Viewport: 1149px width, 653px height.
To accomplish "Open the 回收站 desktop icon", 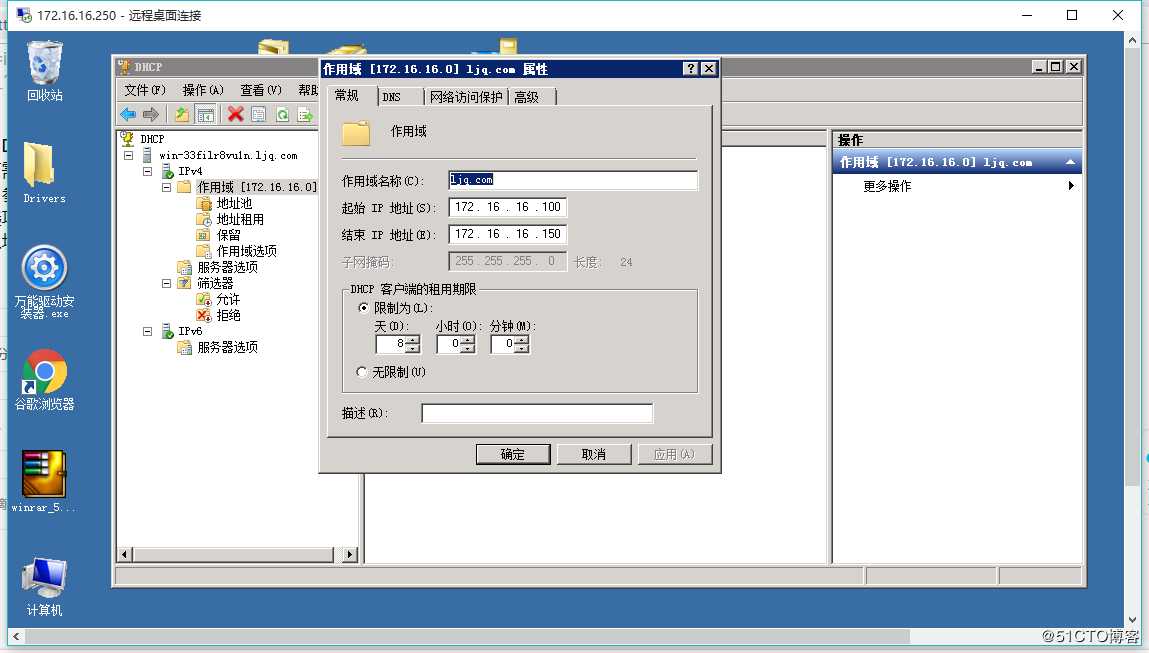I will click(45, 71).
